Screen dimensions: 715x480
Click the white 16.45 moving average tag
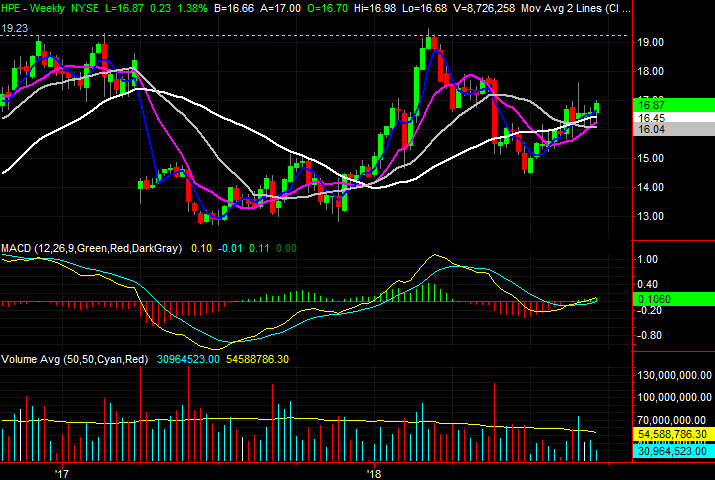click(x=674, y=118)
